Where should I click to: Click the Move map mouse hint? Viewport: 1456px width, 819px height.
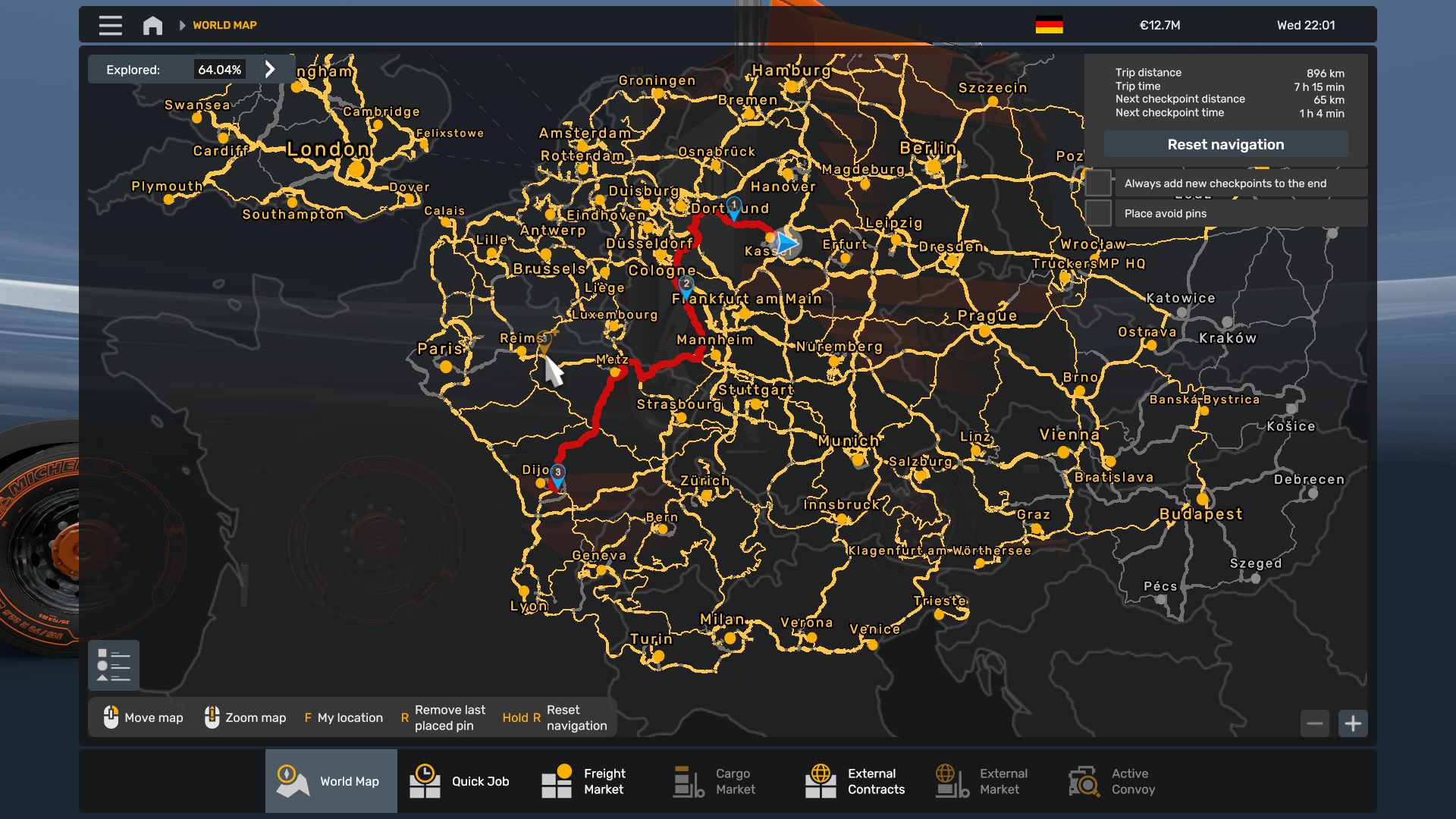pyautogui.click(x=143, y=717)
